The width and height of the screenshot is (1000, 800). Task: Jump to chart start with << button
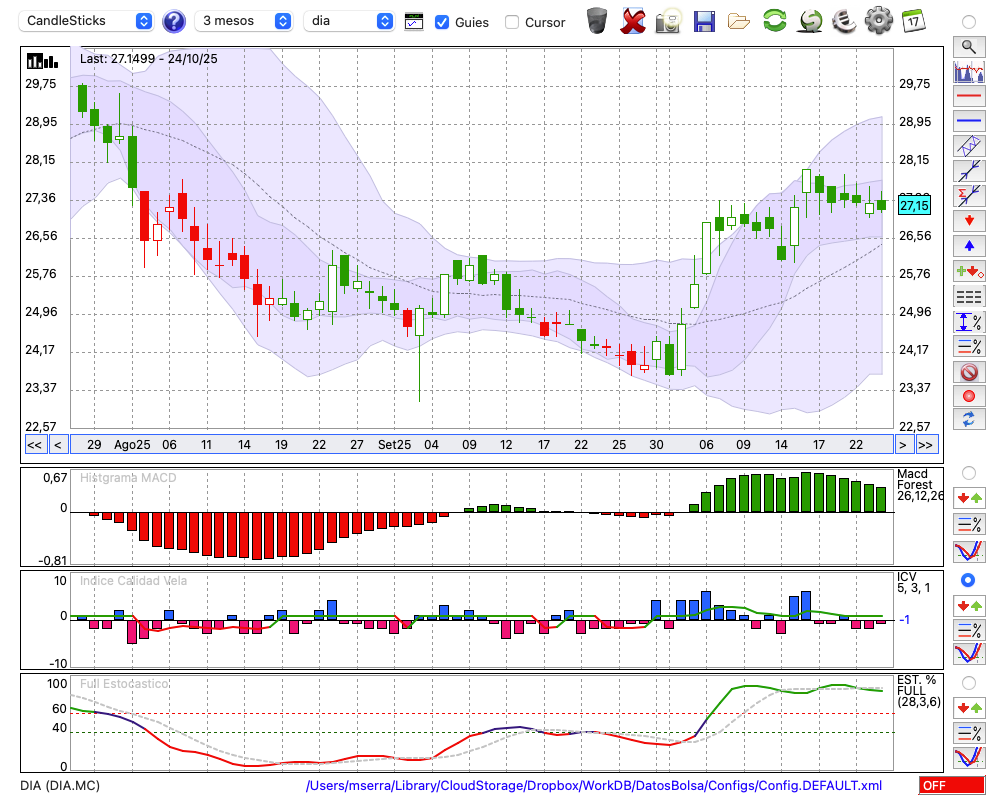35,445
